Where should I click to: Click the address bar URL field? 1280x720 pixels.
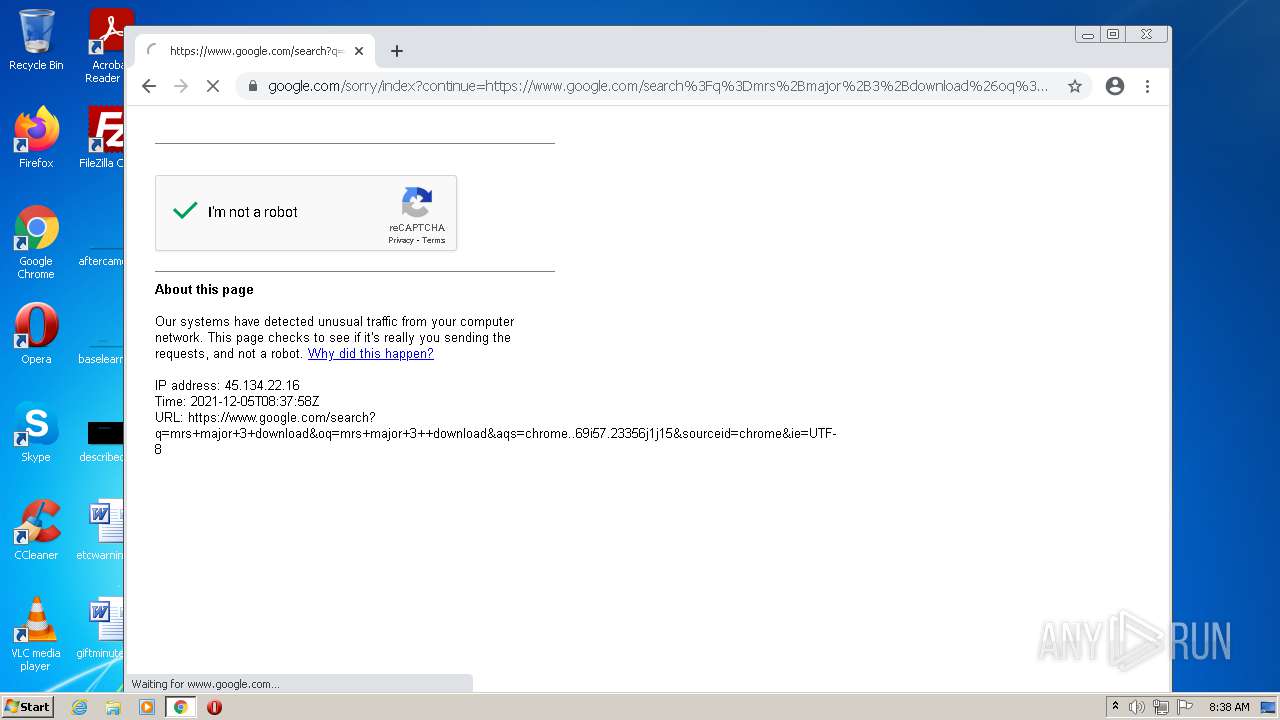click(x=657, y=86)
